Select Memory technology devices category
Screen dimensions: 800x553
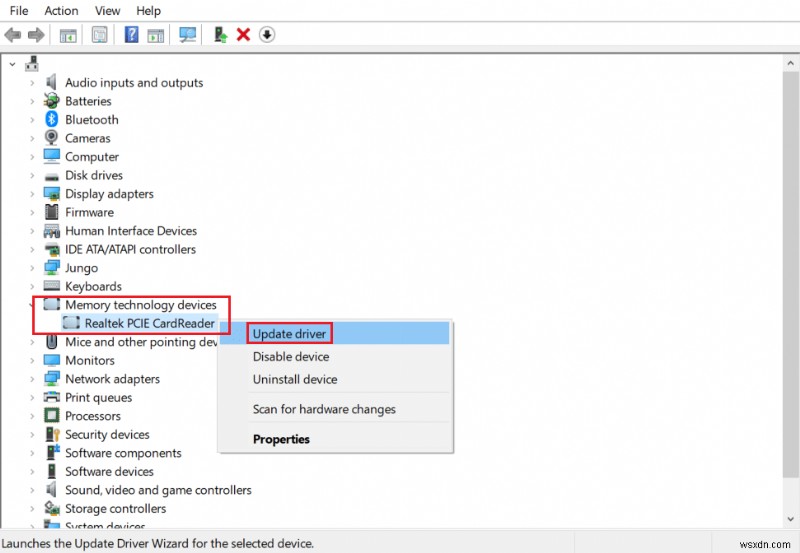pyautogui.click(x=141, y=305)
